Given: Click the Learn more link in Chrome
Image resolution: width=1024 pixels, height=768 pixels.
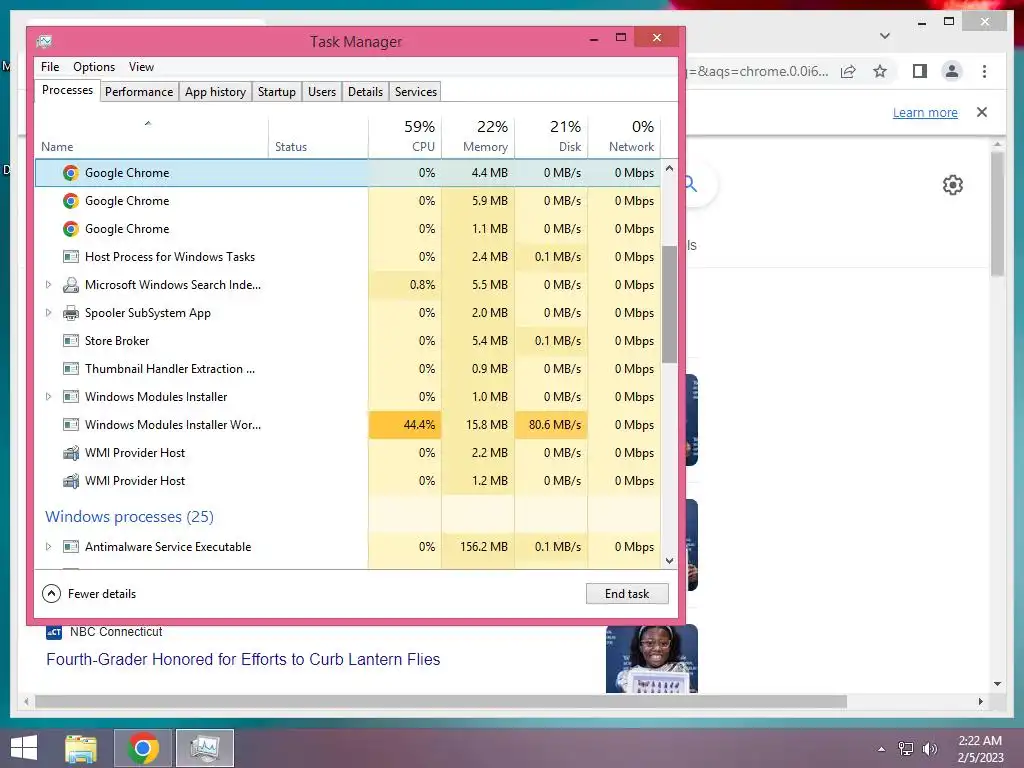Looking at the screenshot, I should [925, 112].
